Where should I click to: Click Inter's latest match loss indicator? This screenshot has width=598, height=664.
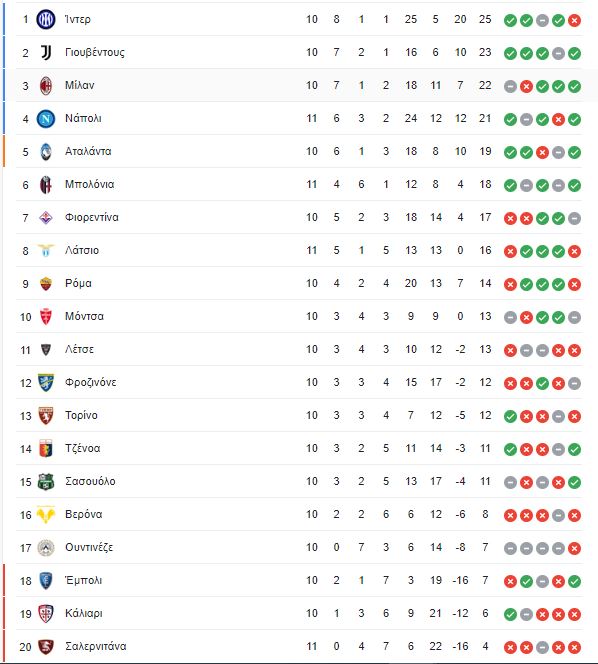pyautogui.click(x=574, y=20)
